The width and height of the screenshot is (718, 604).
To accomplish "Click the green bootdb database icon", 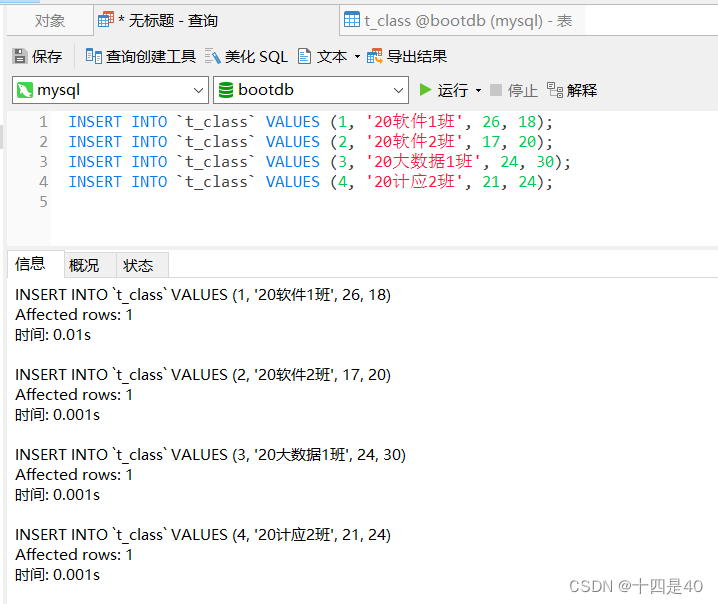I will pyautogui.click(x=226, y=90).
